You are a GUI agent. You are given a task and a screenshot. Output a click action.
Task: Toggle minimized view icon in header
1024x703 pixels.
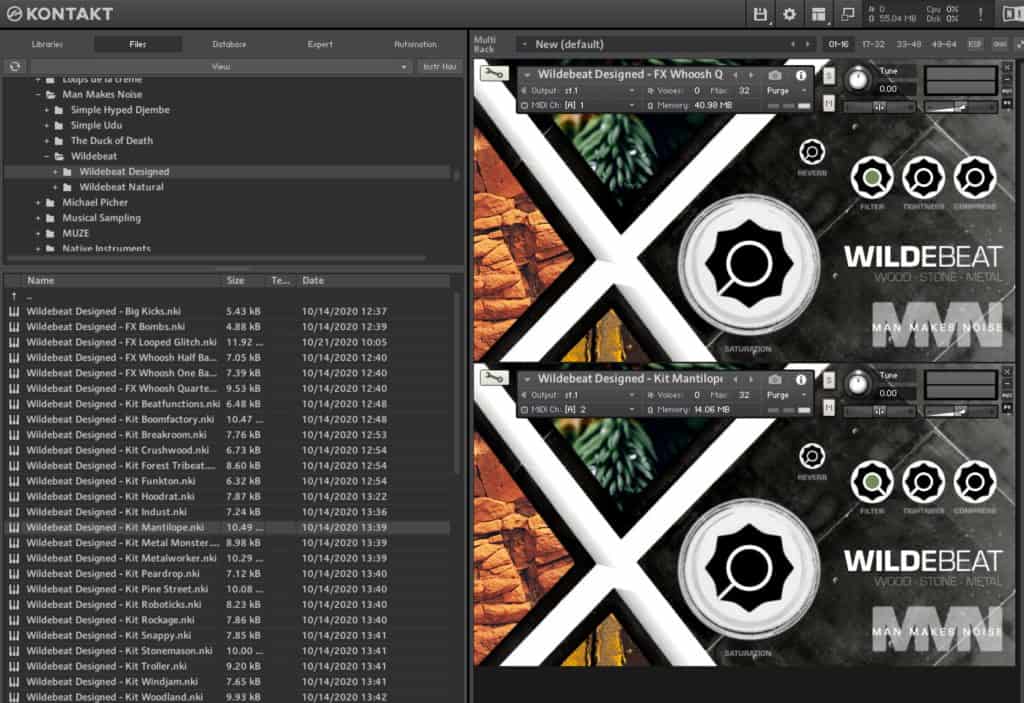(x=848, y=14)
